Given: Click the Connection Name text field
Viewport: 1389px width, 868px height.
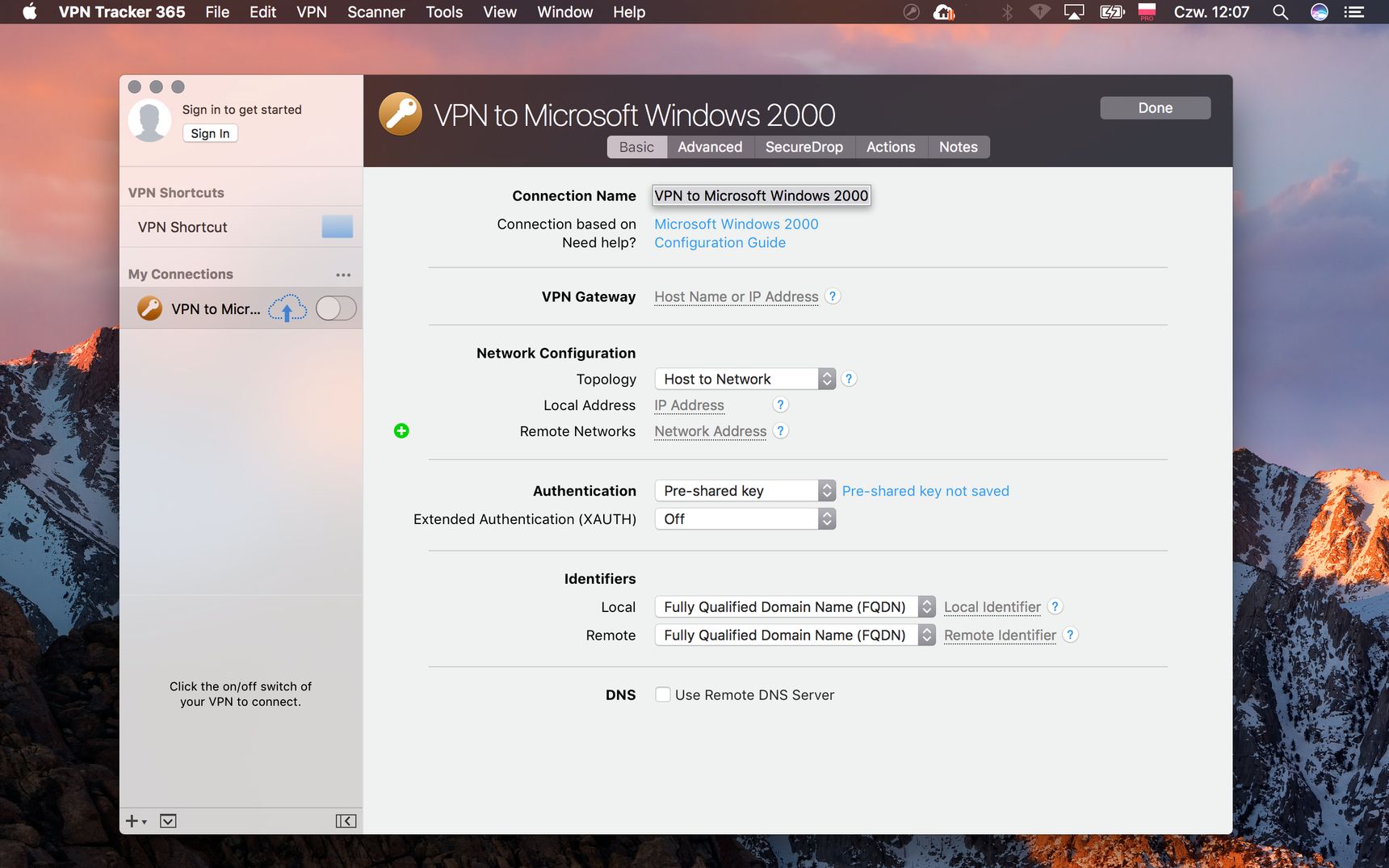Looking at the screenshot, I should (x=762, y=195).
